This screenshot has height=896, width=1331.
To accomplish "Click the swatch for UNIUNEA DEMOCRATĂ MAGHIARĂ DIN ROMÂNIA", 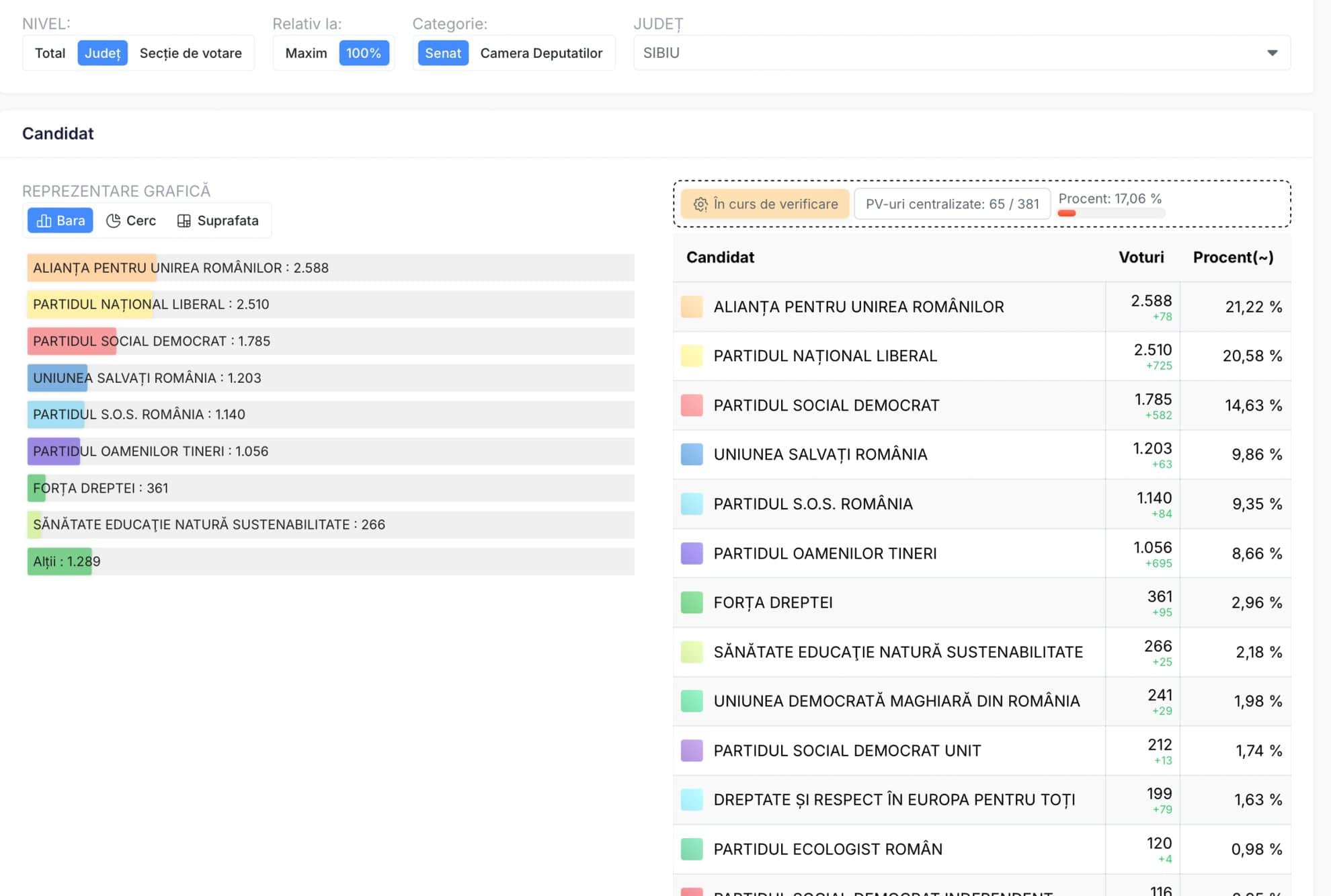I will tap(692, 701).
